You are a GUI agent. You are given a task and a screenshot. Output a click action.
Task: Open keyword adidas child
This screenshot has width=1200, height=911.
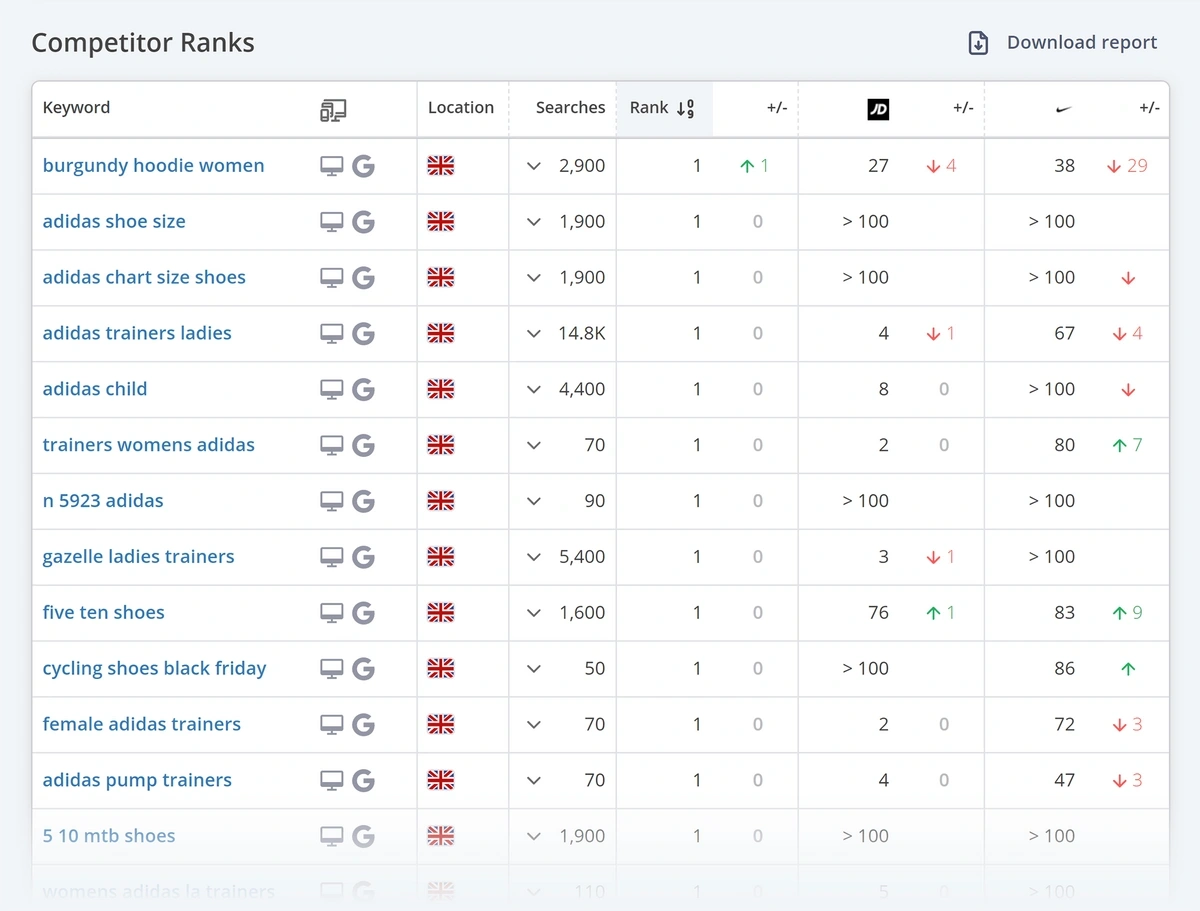click(x=95, y=390)
